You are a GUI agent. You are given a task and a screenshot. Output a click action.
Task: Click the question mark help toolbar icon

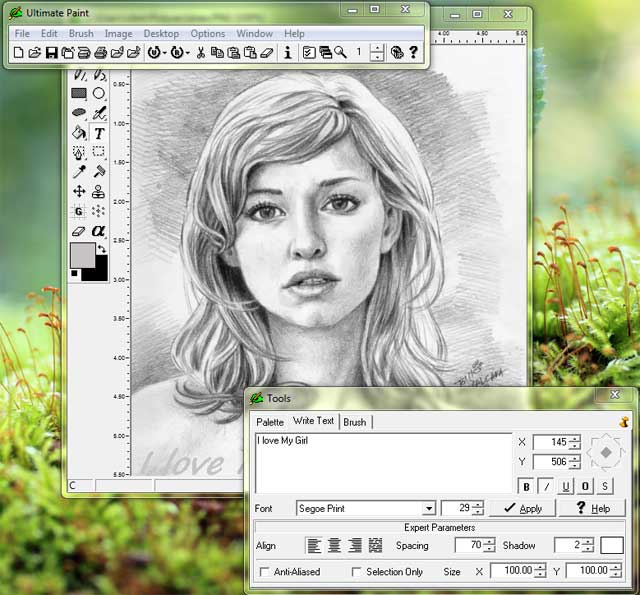[413, 52]
